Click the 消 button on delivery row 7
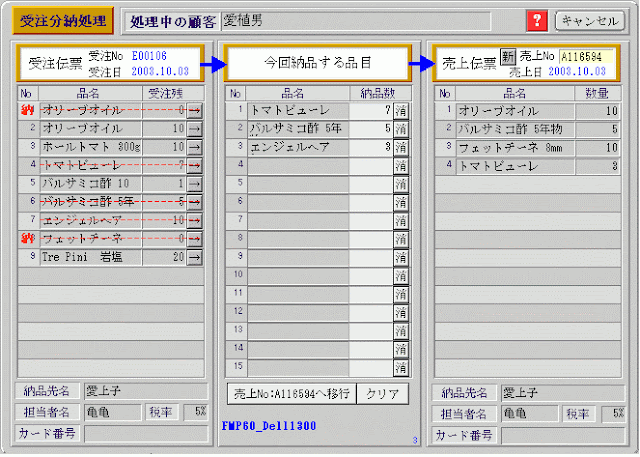640x457 pixels. [x=401, y=221]
